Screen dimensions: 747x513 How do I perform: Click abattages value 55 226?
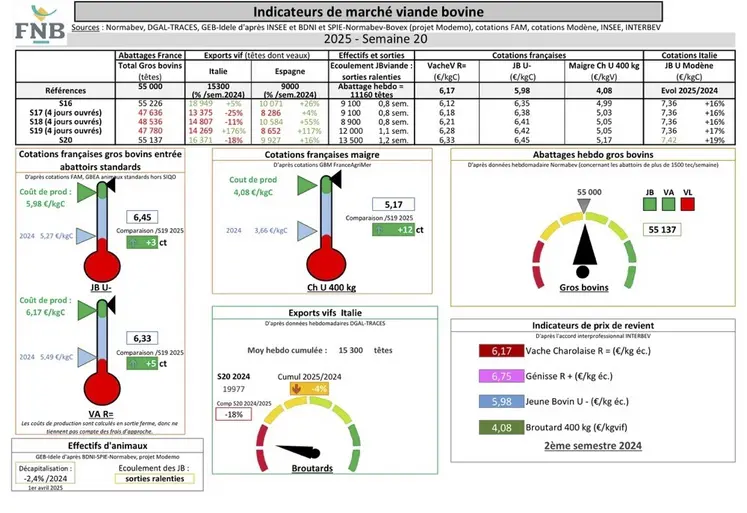pos(150,103)
